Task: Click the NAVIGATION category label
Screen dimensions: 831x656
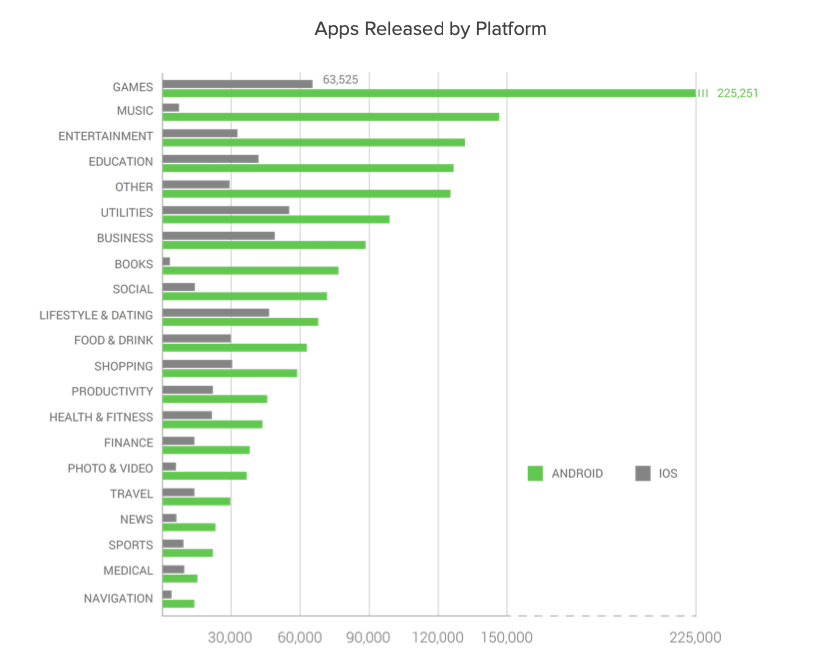Action: 118,598
